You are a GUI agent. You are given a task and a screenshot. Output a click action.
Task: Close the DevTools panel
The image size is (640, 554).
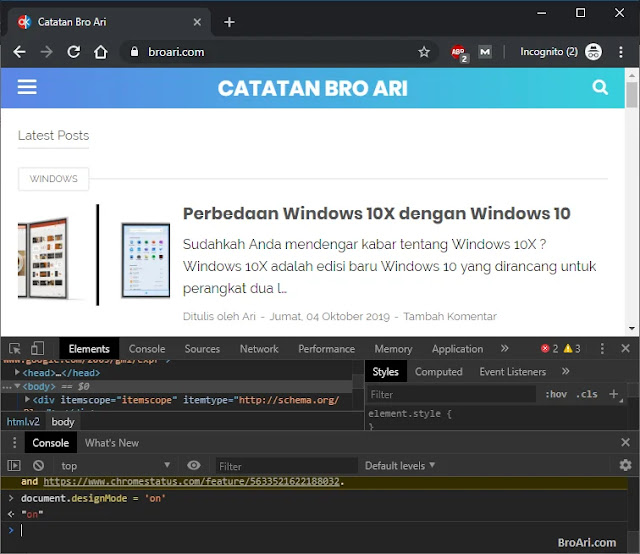point(625,348)
